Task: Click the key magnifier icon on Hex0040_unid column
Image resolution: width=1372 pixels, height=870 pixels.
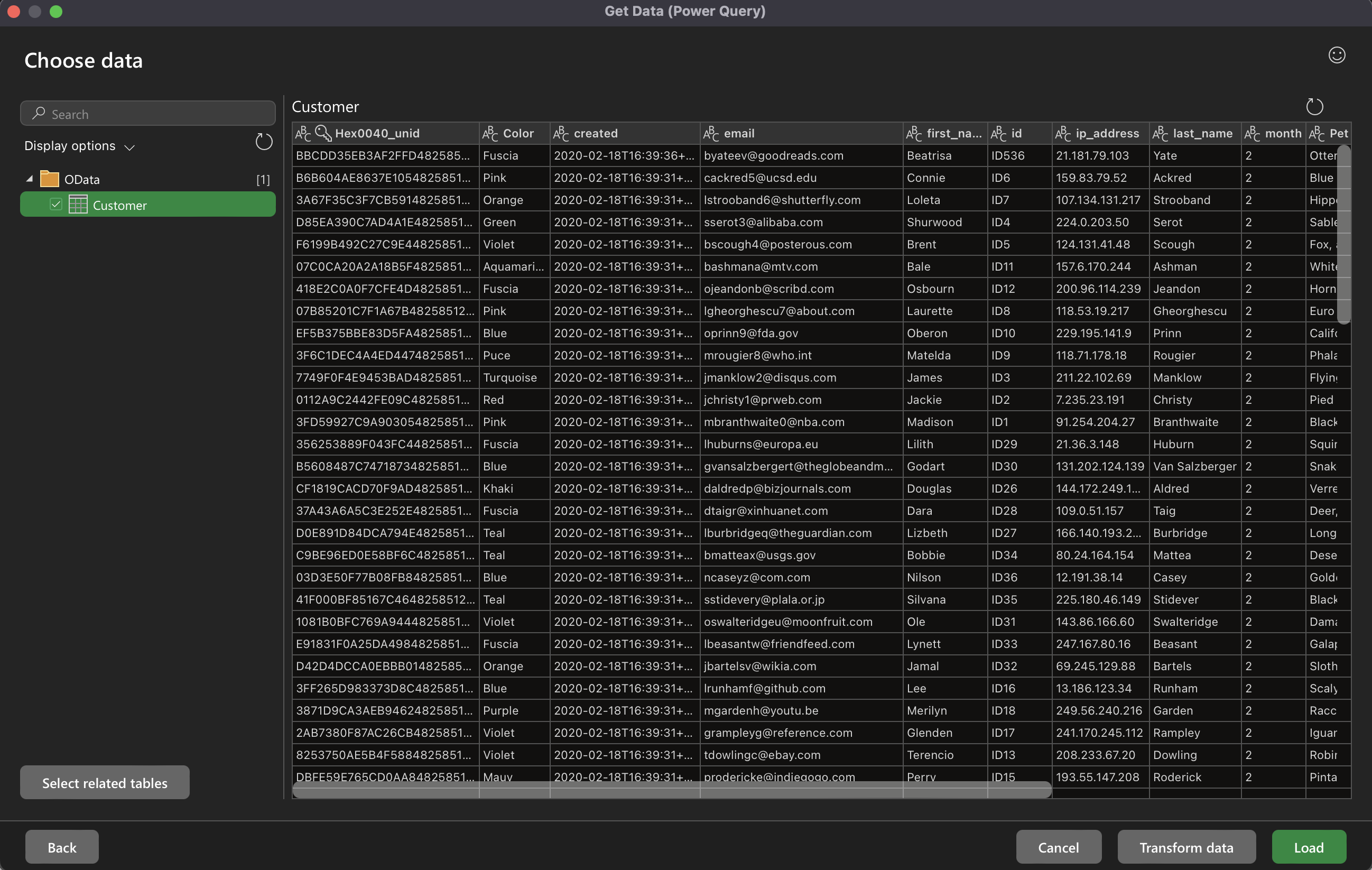Action: (x=323, y=133)
